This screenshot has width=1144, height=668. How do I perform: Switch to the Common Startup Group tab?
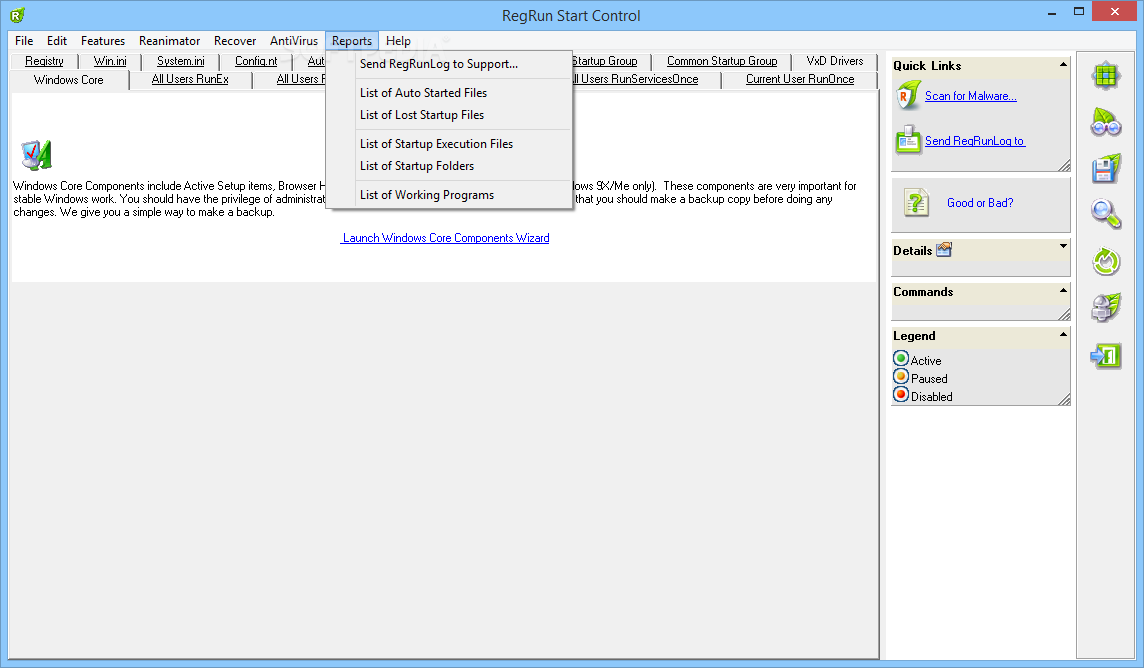[722, 61]
